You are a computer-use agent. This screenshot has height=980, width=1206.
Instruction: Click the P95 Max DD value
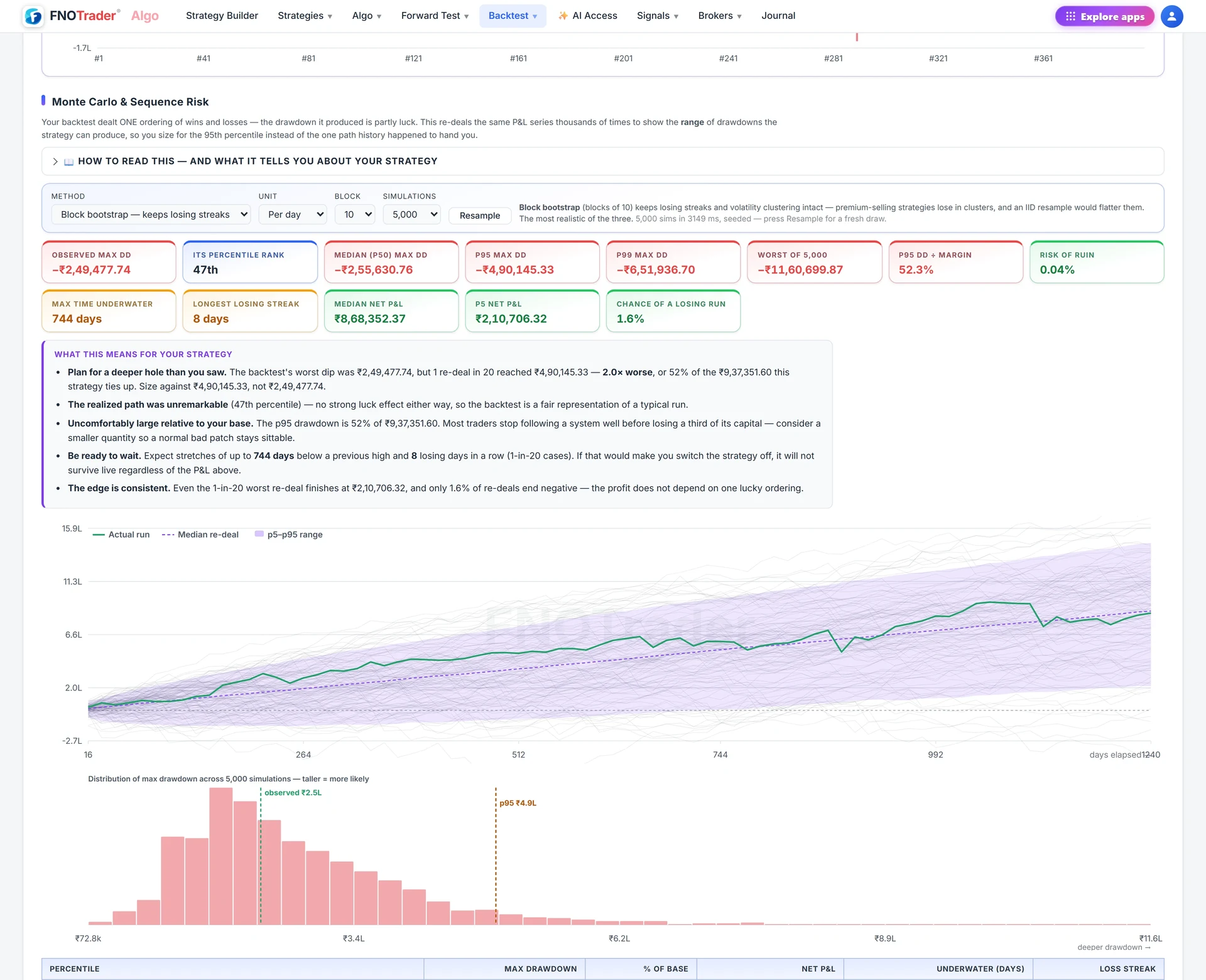coord(514,269)
